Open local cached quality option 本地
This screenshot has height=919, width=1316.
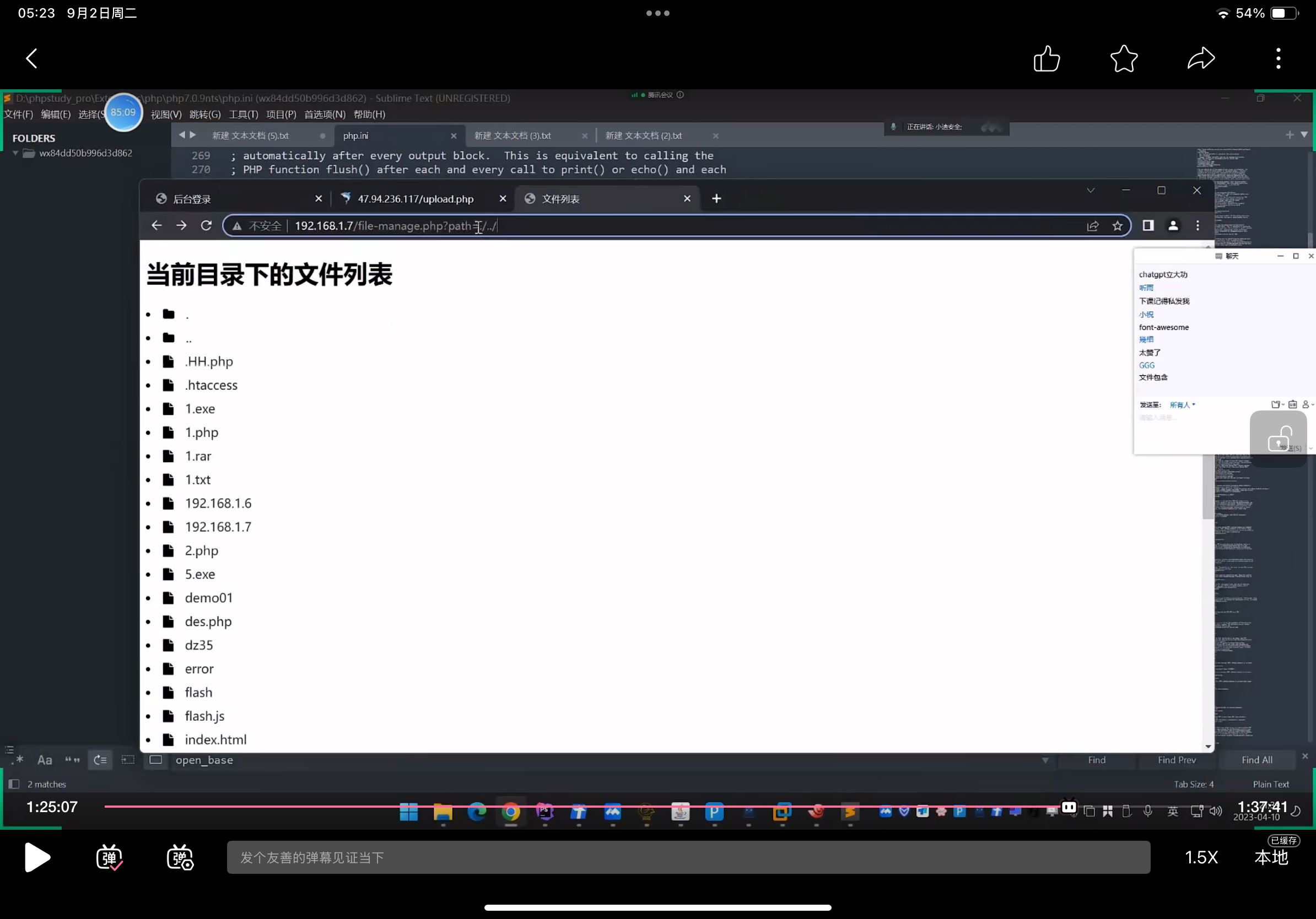(1271, 857)
